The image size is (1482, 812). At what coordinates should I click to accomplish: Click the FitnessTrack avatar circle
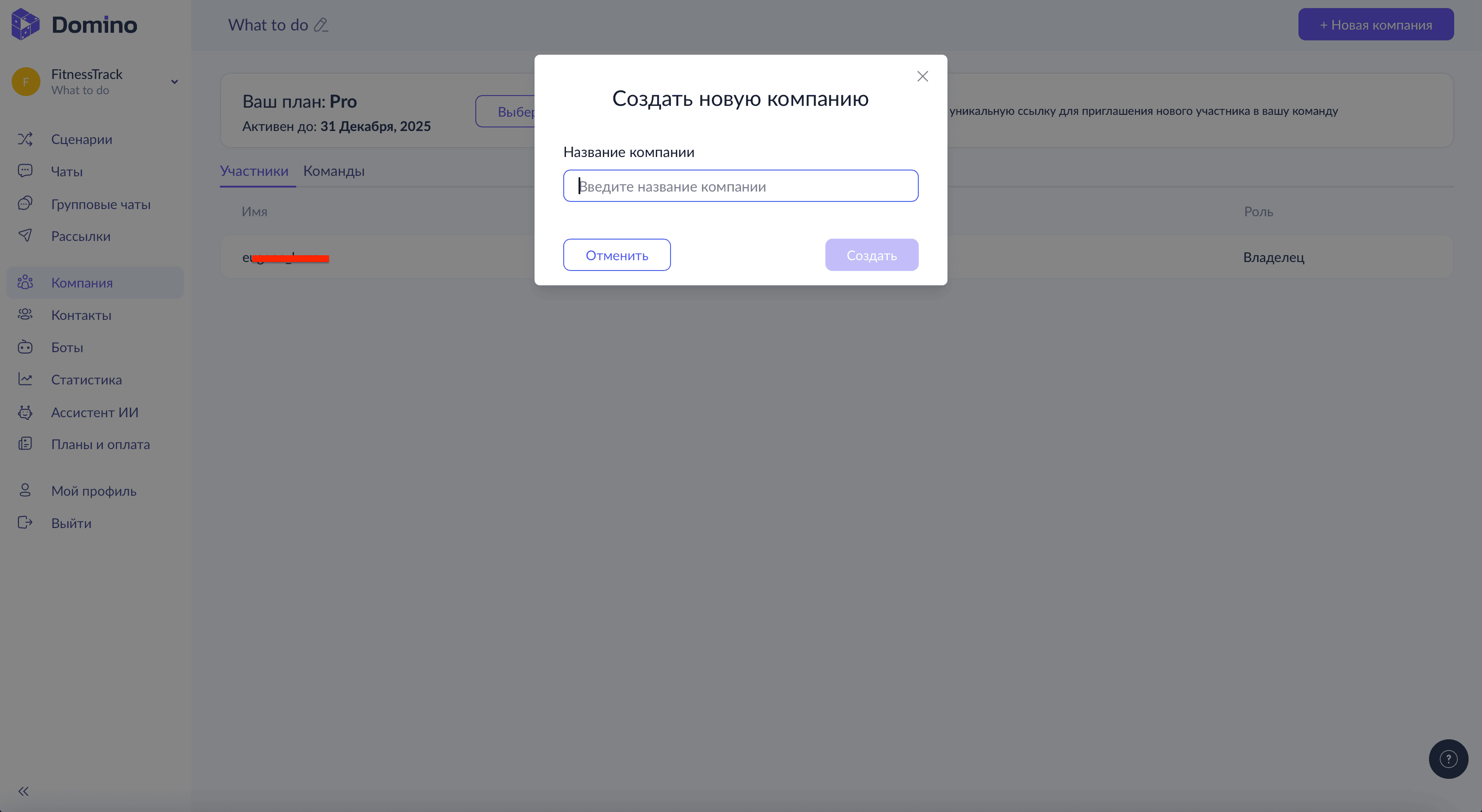26,82
